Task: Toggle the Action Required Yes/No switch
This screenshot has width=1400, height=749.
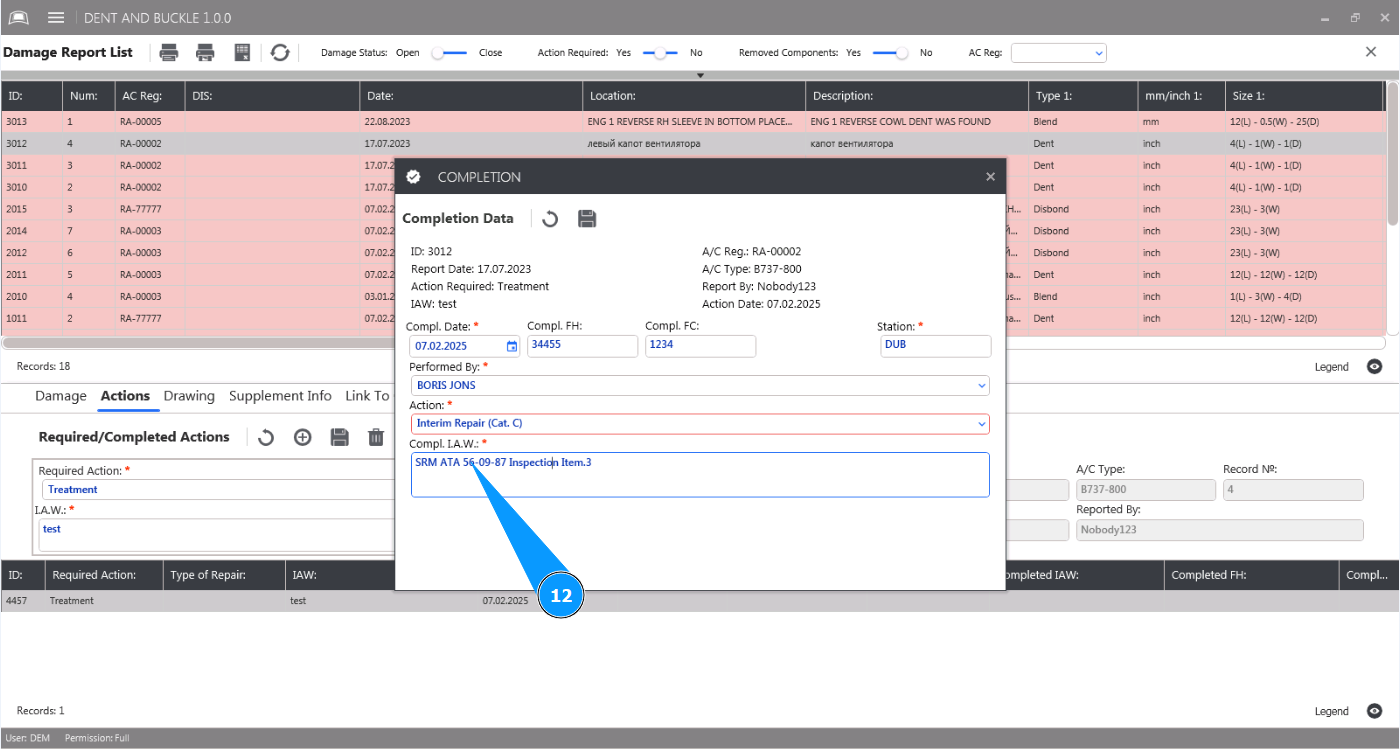Action: click(660, 53)
